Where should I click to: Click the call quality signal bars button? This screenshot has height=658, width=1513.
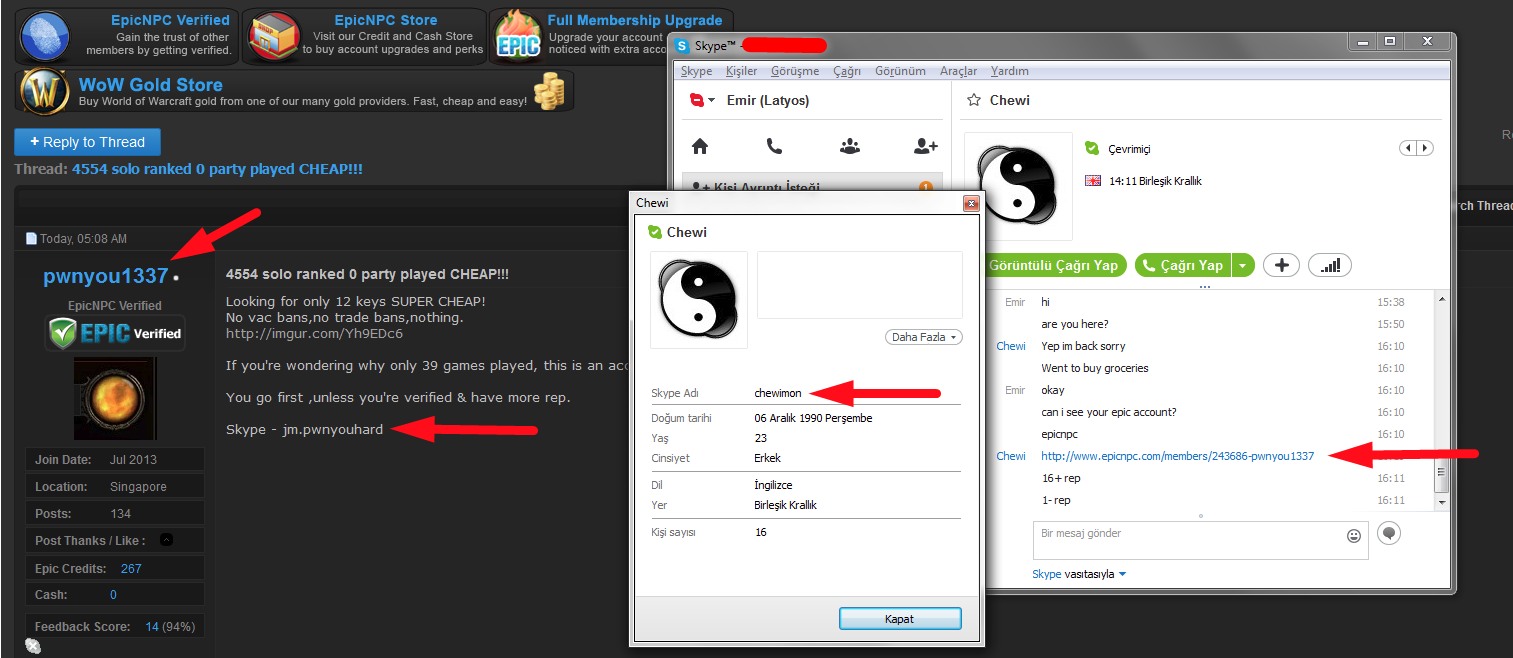pyautogui.click(x=1330, y=265)
